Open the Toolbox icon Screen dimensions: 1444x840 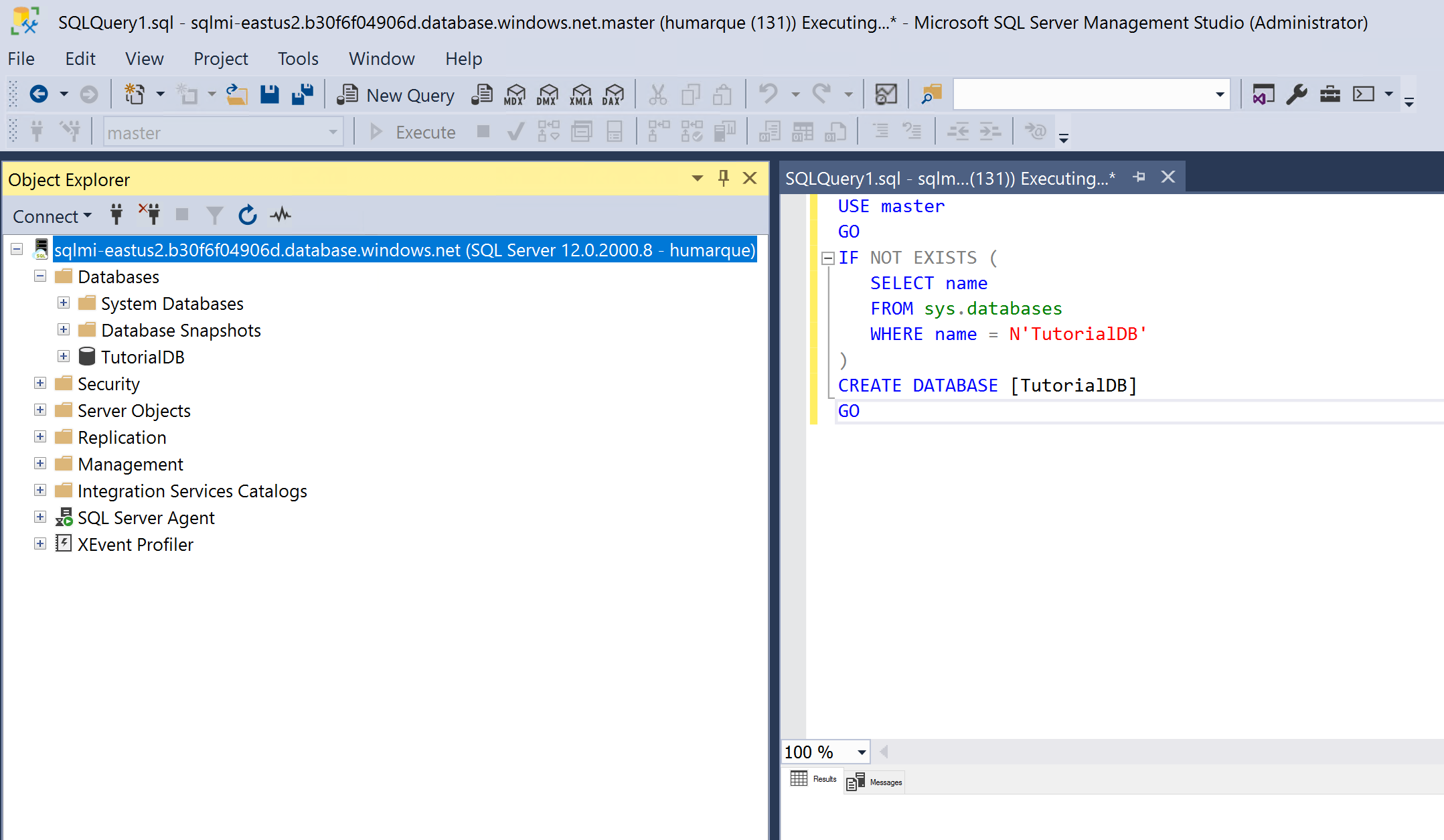coord(1330,95)
